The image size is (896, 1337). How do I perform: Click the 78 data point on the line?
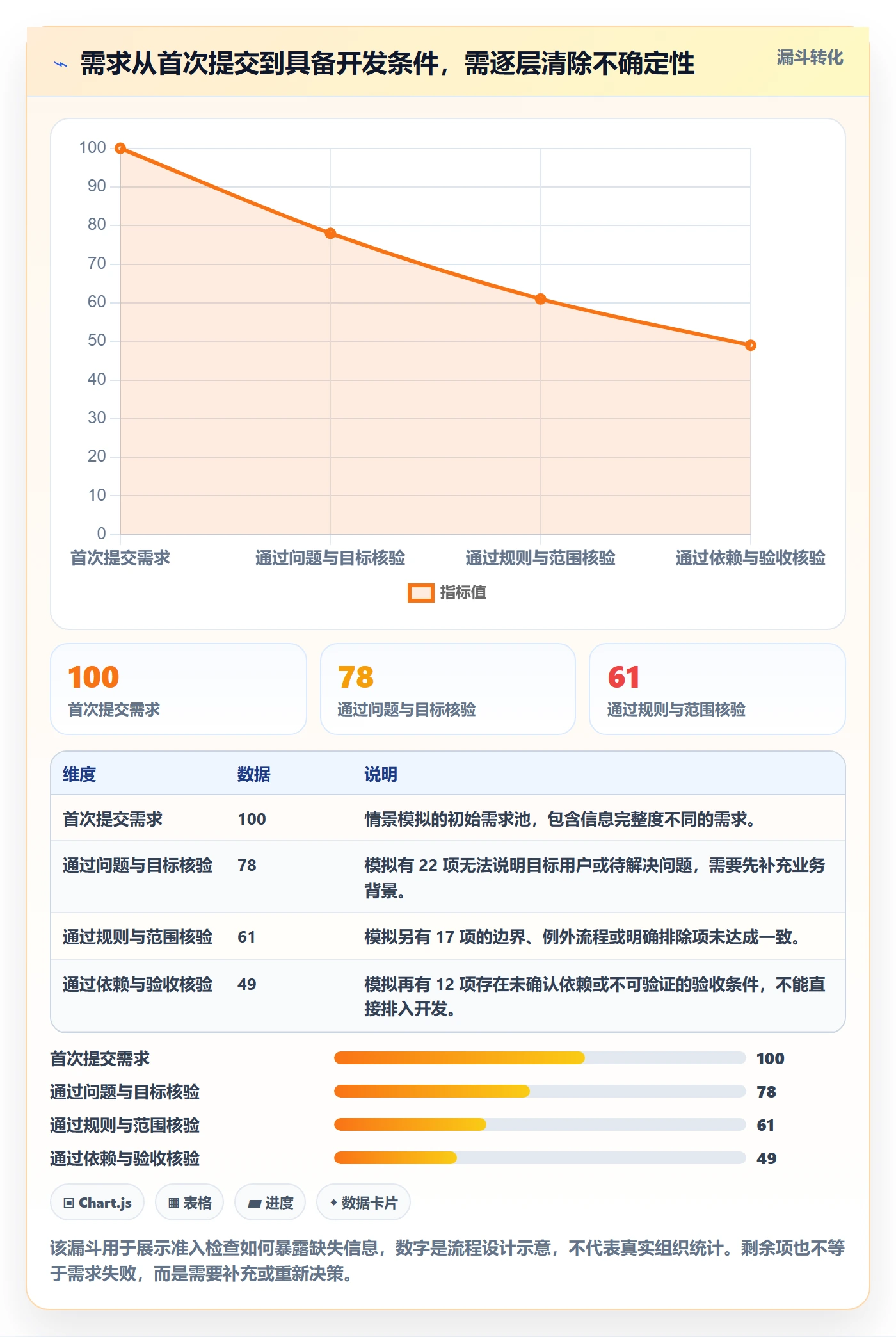330,234
